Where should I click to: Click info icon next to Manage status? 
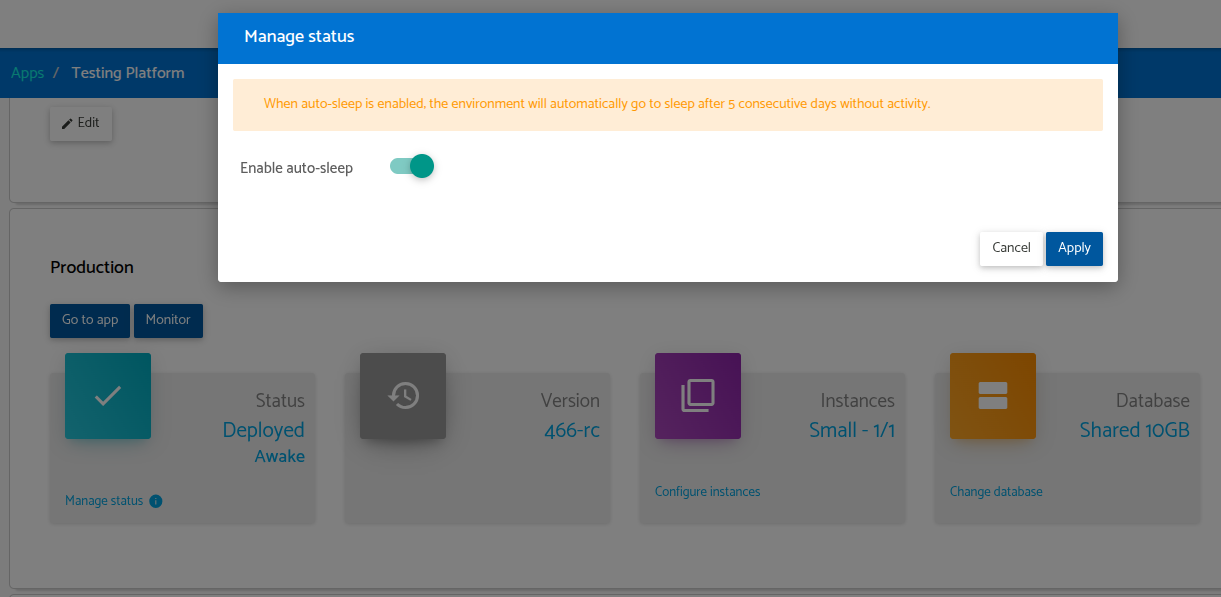[156, 501]
